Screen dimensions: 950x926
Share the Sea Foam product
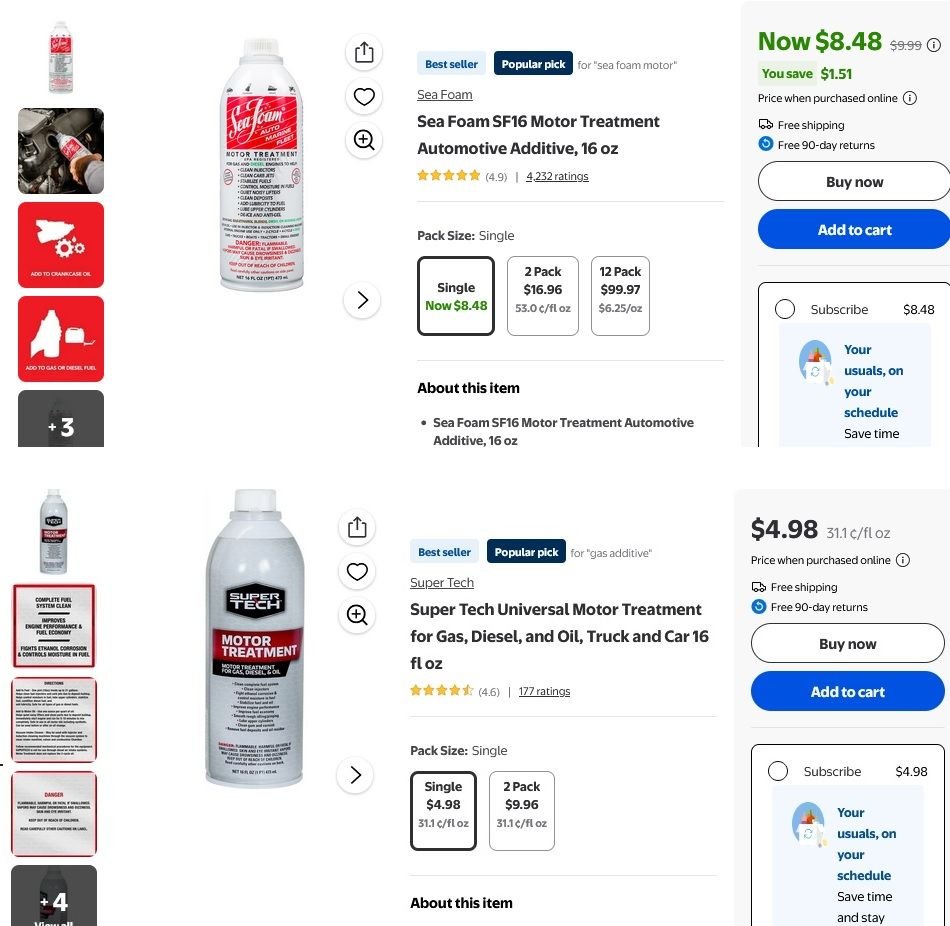(x=364, y=53)
